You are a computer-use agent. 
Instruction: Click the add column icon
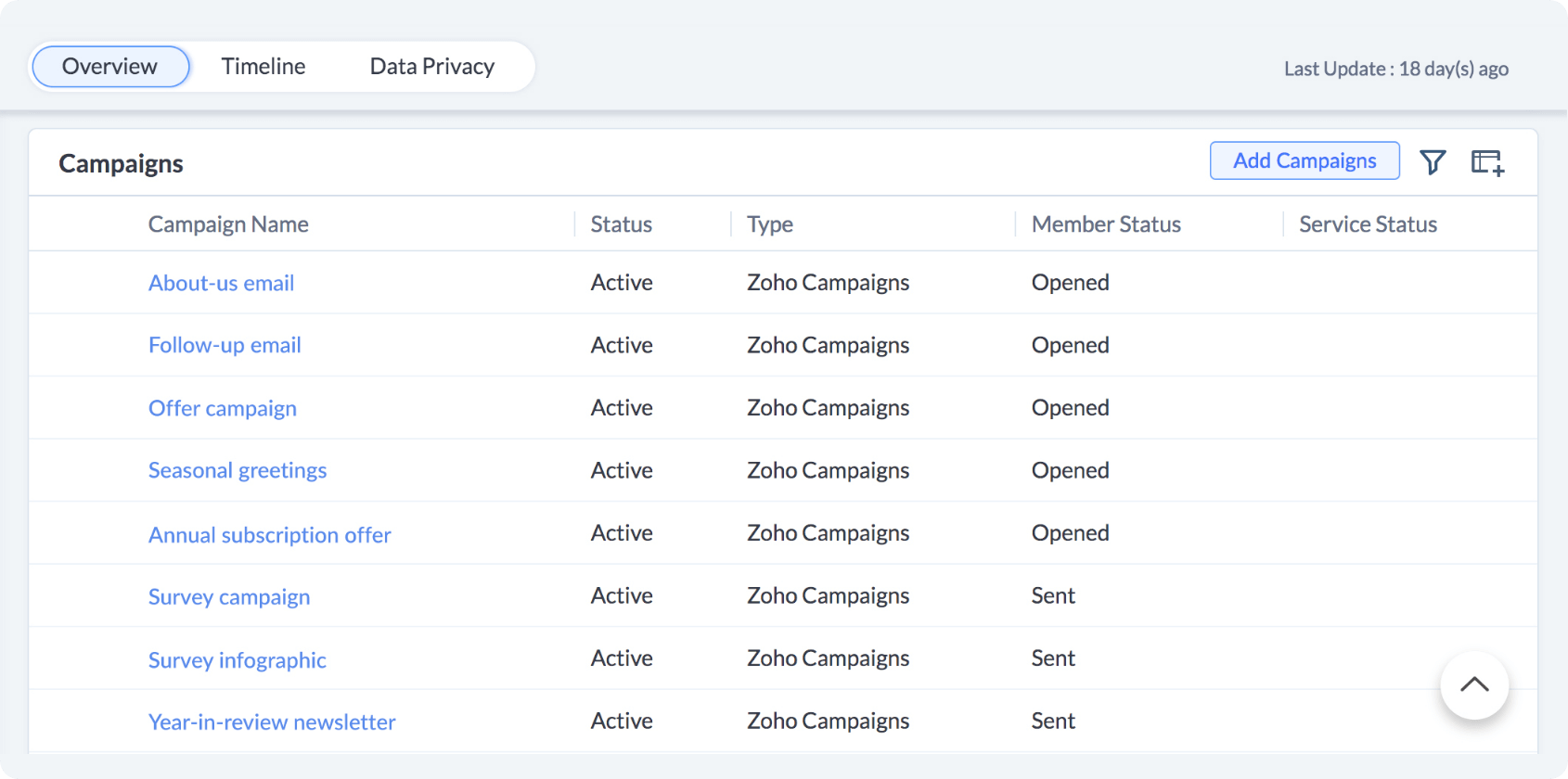point(1487,161)
